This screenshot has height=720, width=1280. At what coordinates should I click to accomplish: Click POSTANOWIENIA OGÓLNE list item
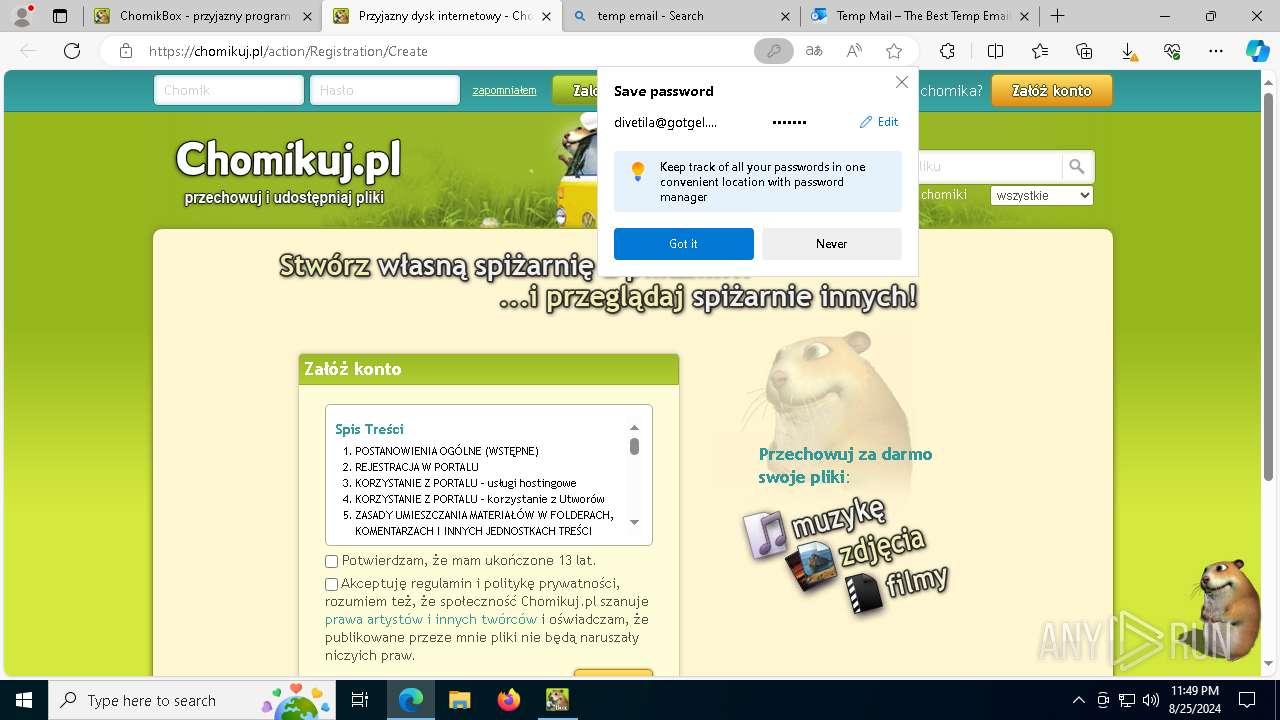click(x=447, y=451)
